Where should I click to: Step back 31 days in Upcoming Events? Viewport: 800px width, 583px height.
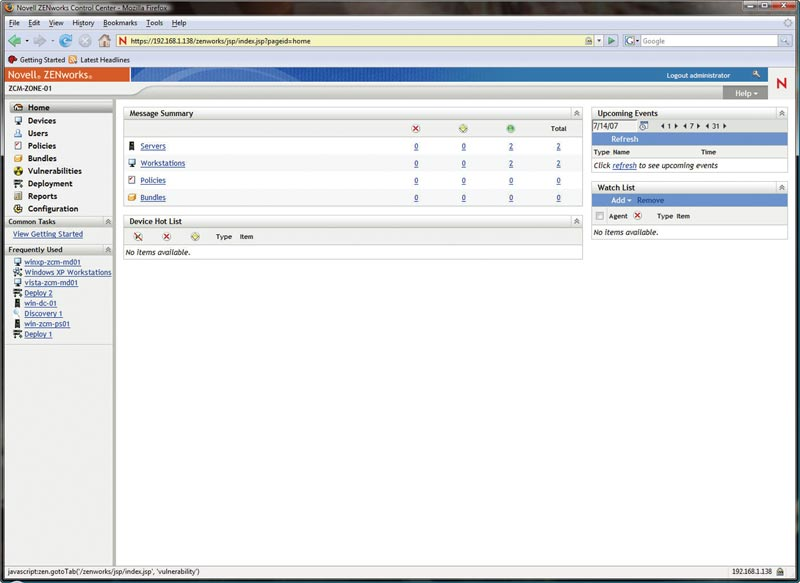(x=707, y=126)
